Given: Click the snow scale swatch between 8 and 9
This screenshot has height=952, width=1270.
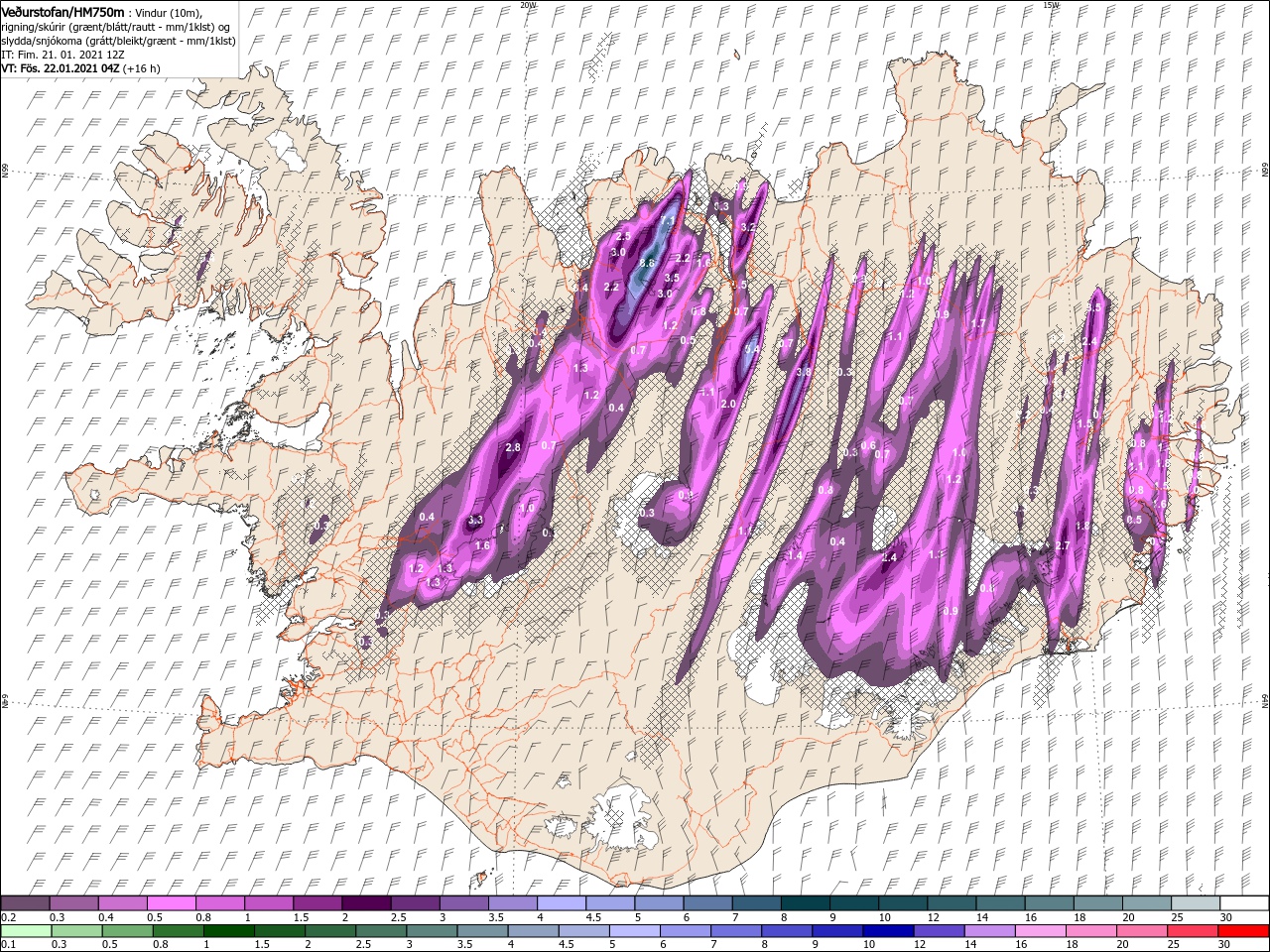Looking at the screenshot, I should pyautogui.click(x=806, y=903).
